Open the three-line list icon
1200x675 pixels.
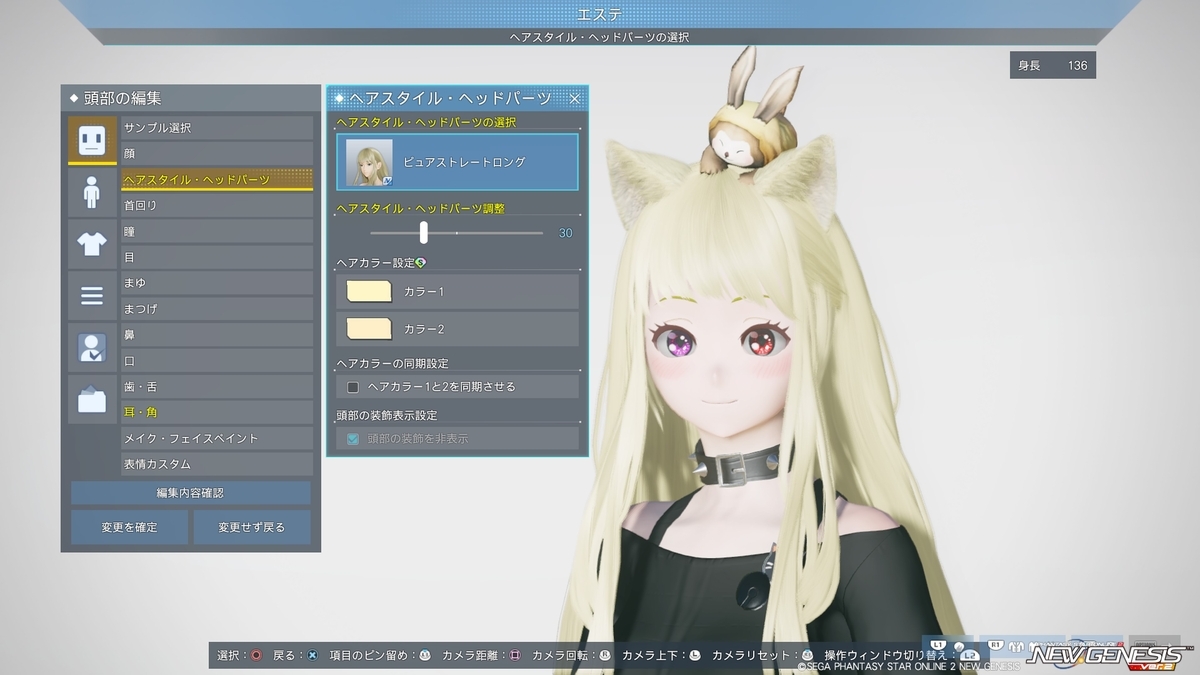pos(92,296)
